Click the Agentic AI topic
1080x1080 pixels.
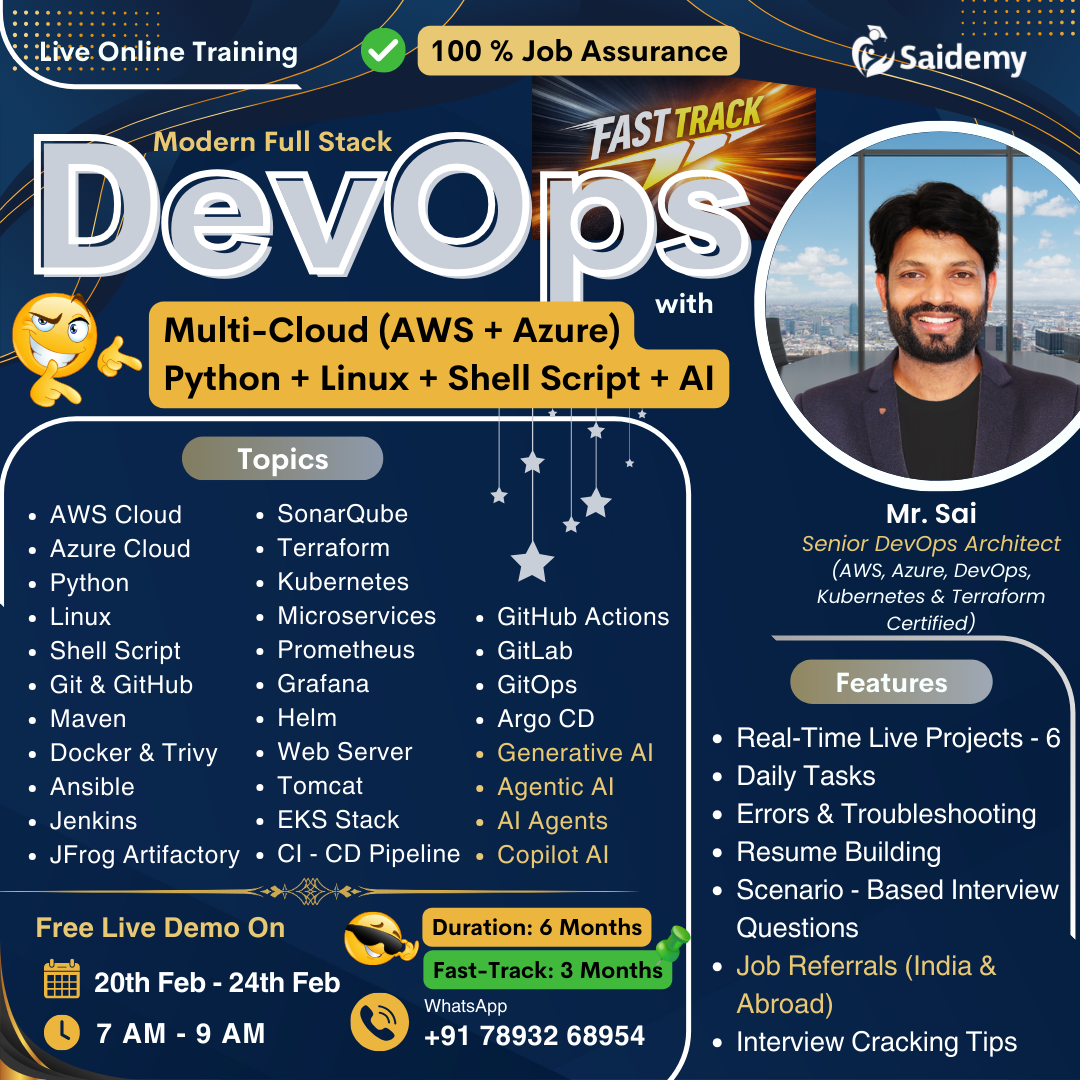coord(555,787)
